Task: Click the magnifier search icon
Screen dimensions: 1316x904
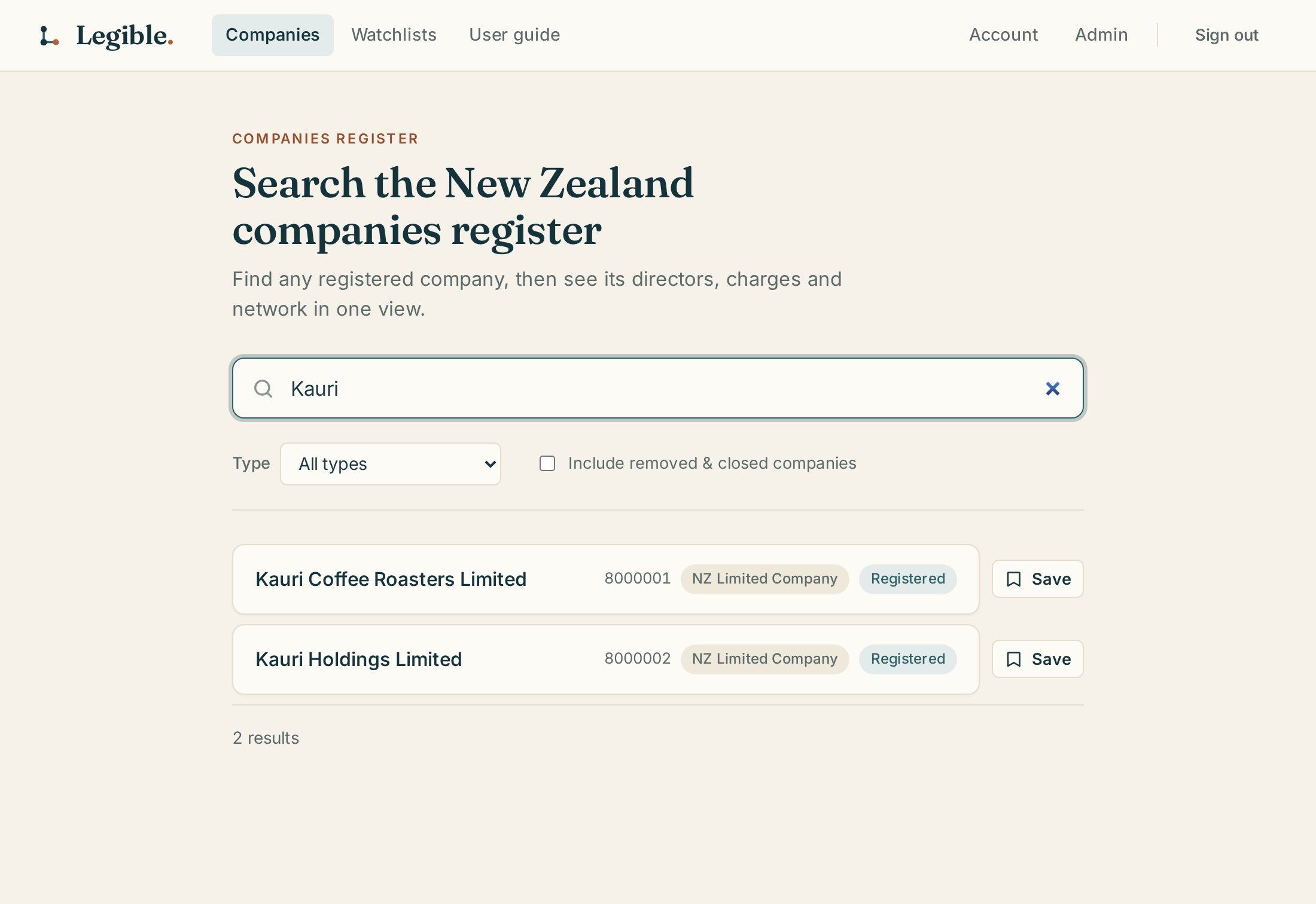Action: [x=263, y=389]
